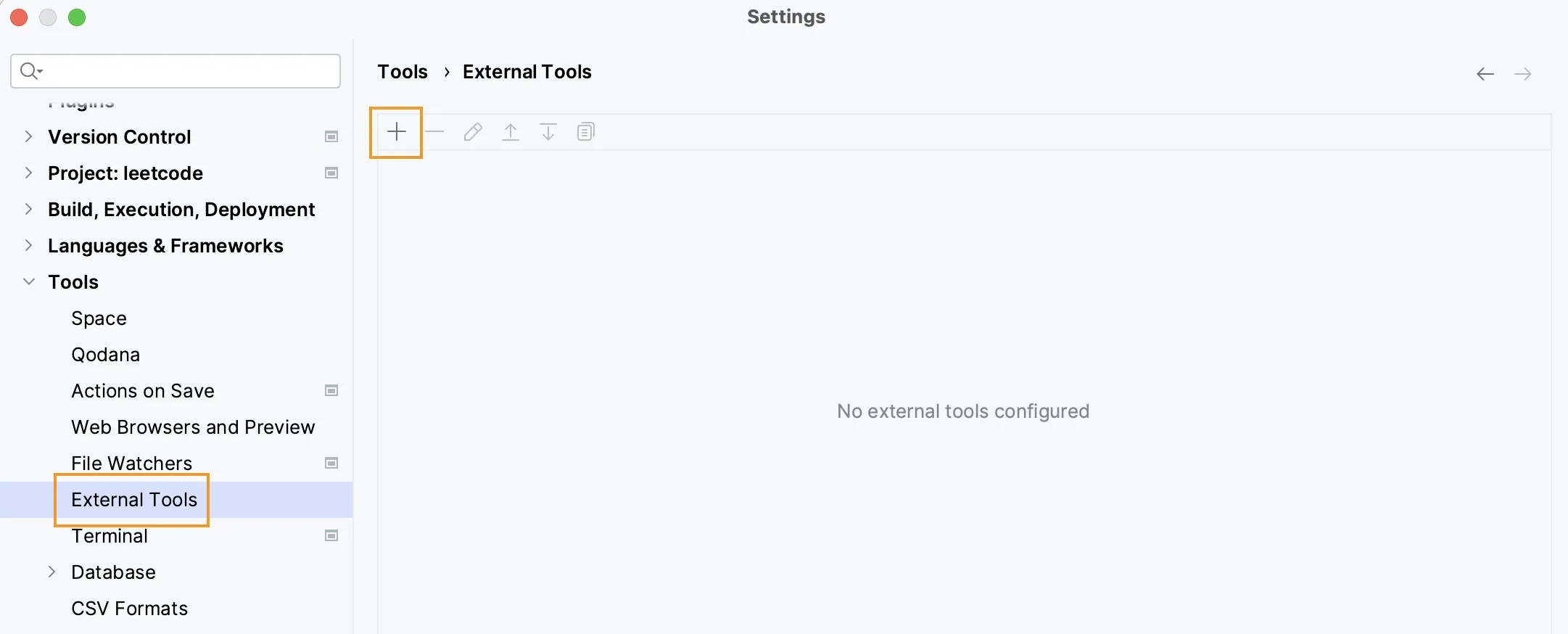Click the Tools breadcrumb link
The image size is (1568, 634).
pyautogui.click(x=403, y=72)
